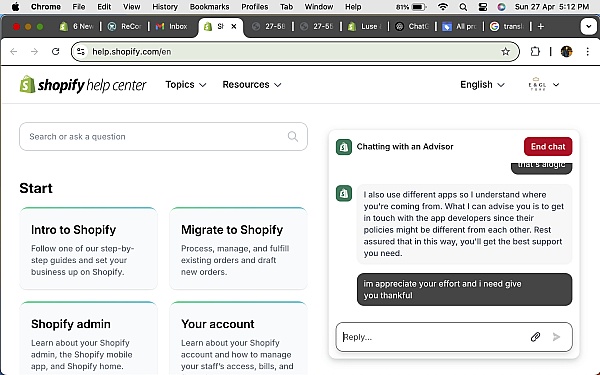Viewport: 600px width, 375px height.
Task: Switch to the Luse tab
Action: (365, 26)
